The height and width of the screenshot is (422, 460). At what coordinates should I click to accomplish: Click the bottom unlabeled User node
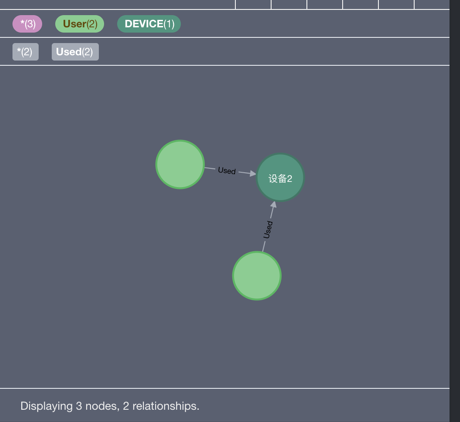[x=257, y=276]
